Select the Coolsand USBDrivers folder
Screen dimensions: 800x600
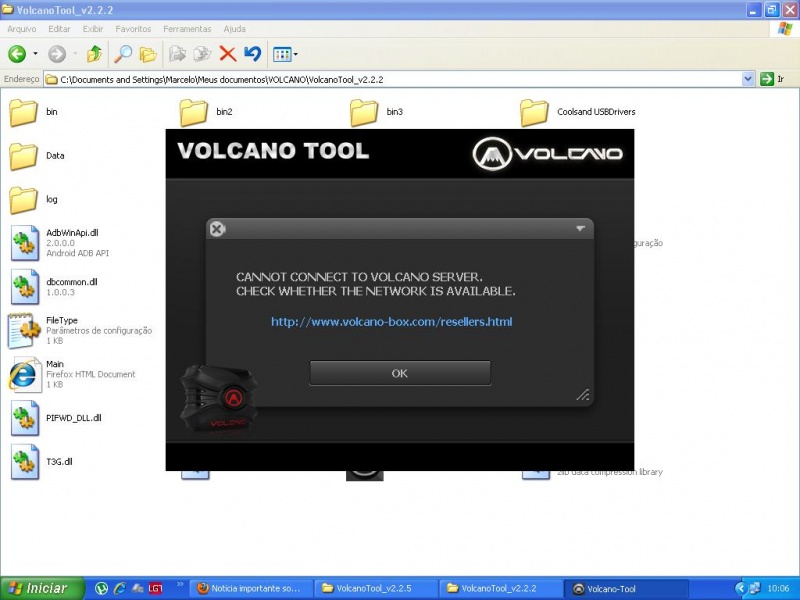(578, 112)
